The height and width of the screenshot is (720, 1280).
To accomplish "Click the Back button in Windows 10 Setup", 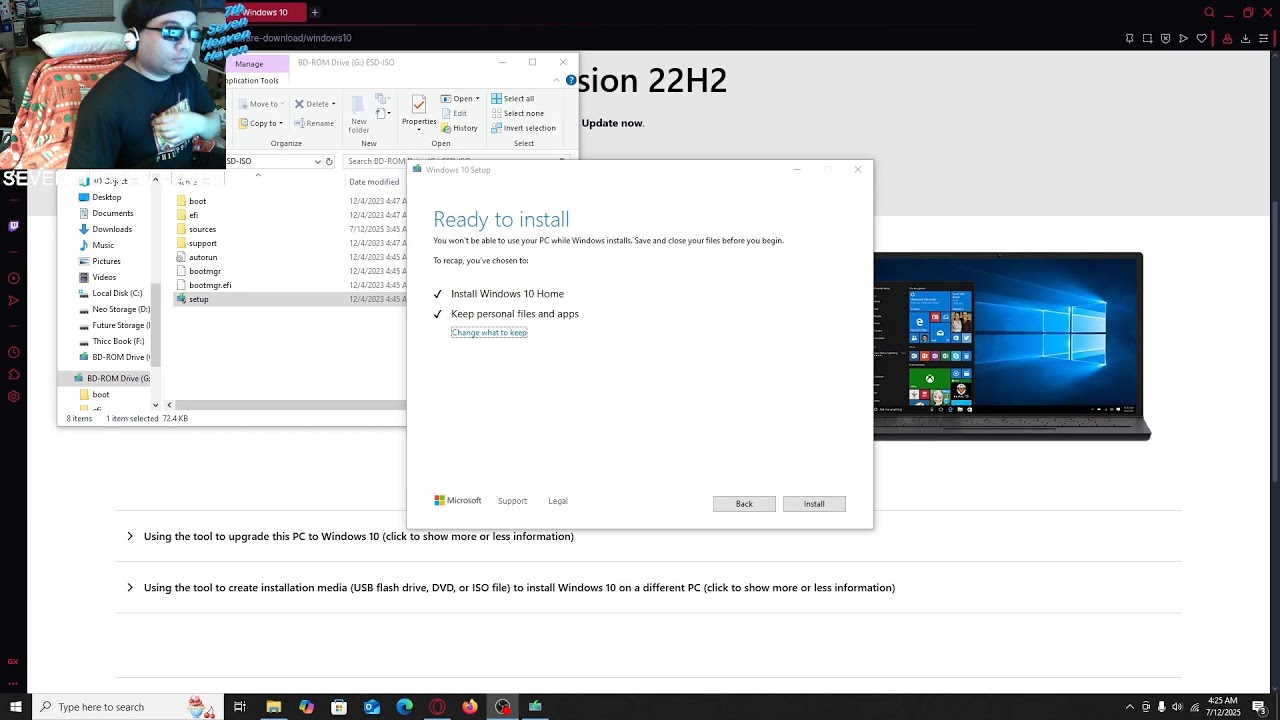I will (x=744, y=504).
